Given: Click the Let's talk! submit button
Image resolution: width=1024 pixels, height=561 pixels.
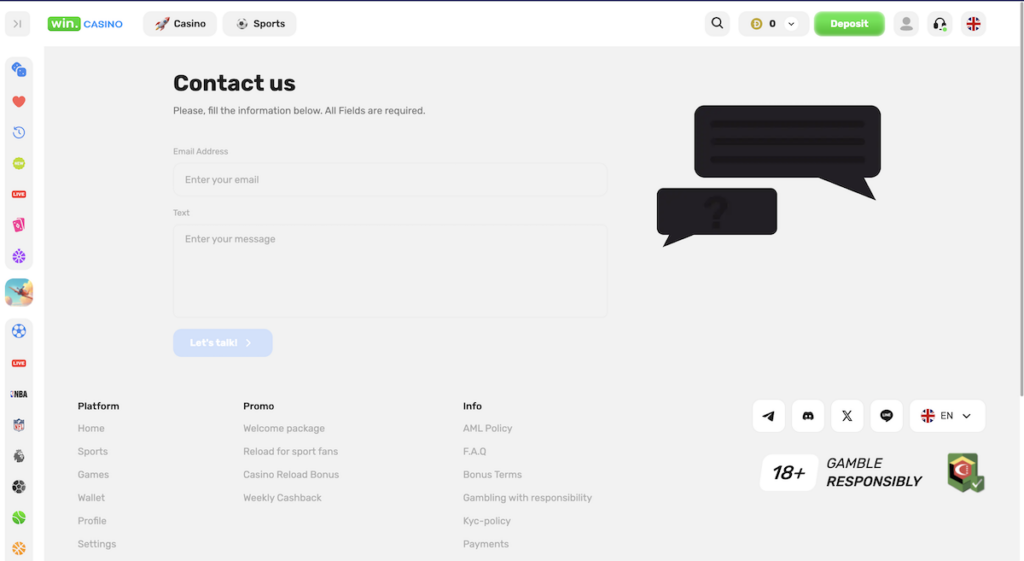Looking at the screenshot, I should pos(223,343).
